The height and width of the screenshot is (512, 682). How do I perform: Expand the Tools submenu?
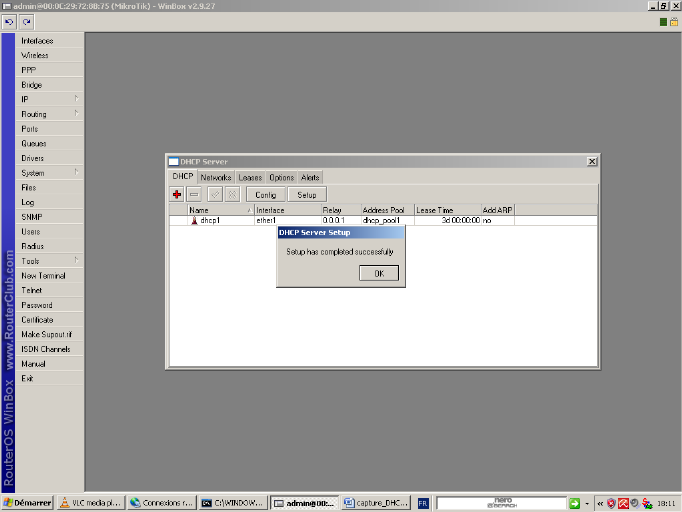point(49,261)
